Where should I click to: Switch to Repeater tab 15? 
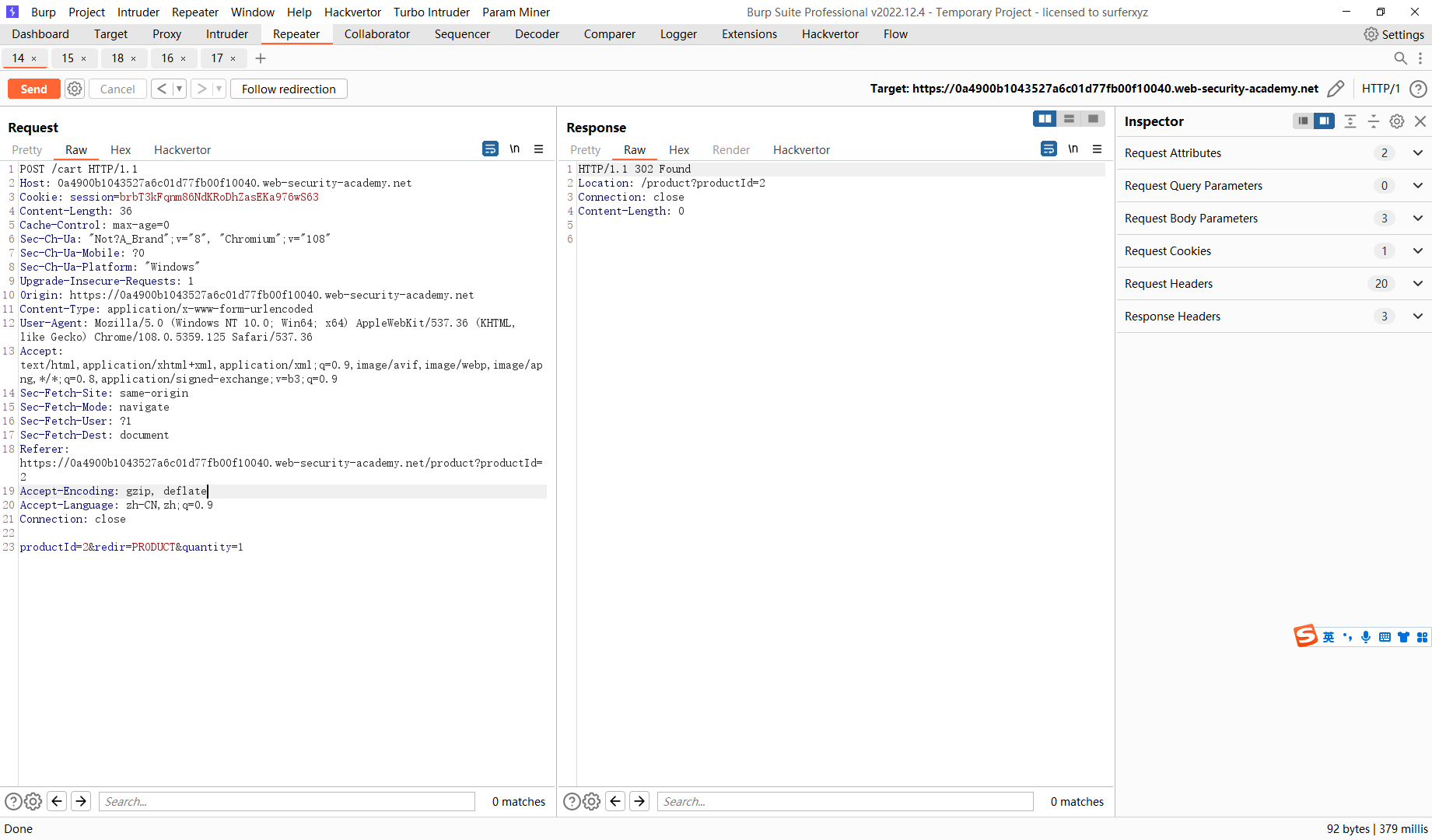coord(68,58)
